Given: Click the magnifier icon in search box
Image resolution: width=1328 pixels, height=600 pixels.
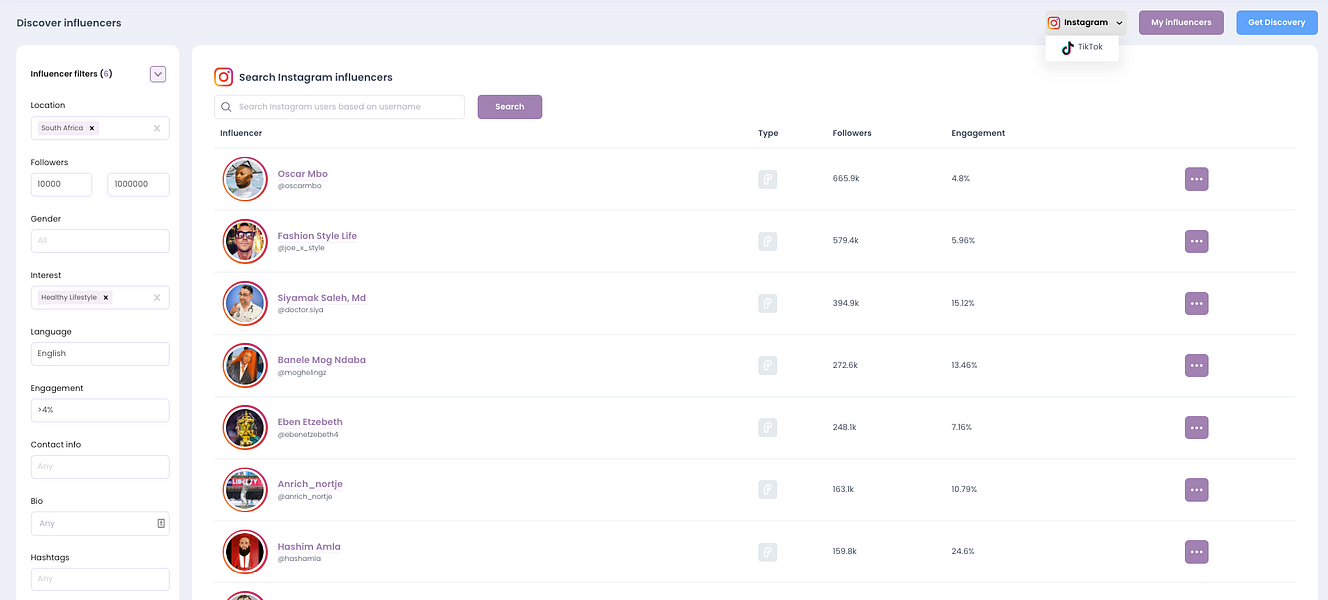Looking at the screenshot, I should coord(227,107).
